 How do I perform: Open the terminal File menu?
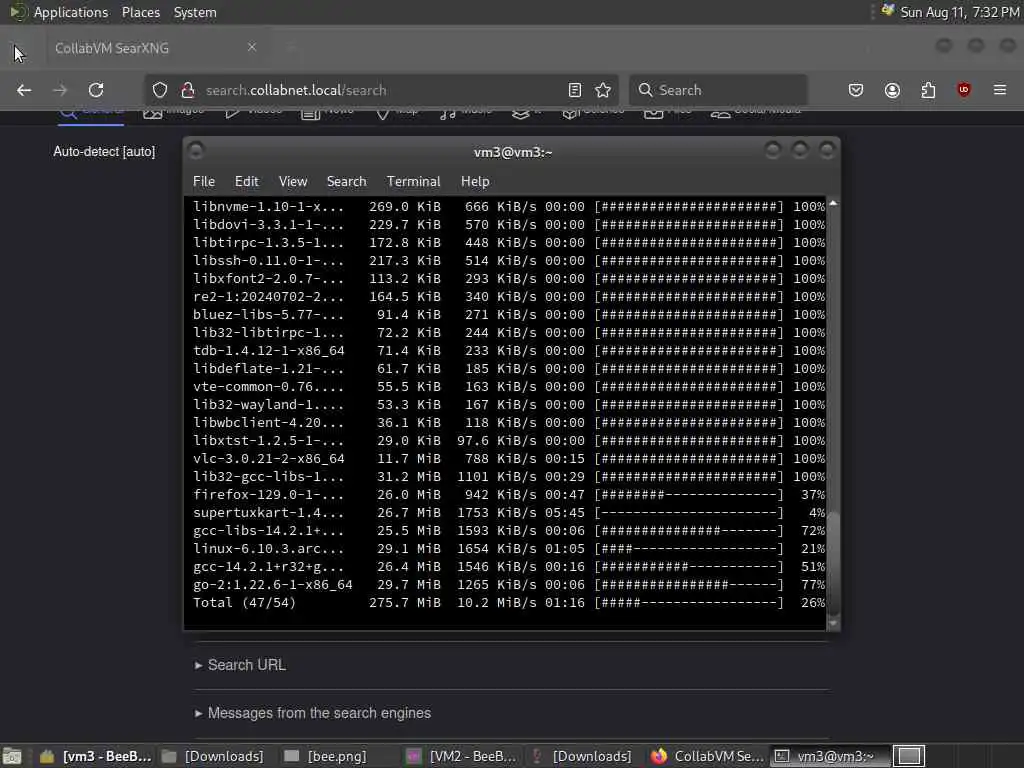(204, 182)
